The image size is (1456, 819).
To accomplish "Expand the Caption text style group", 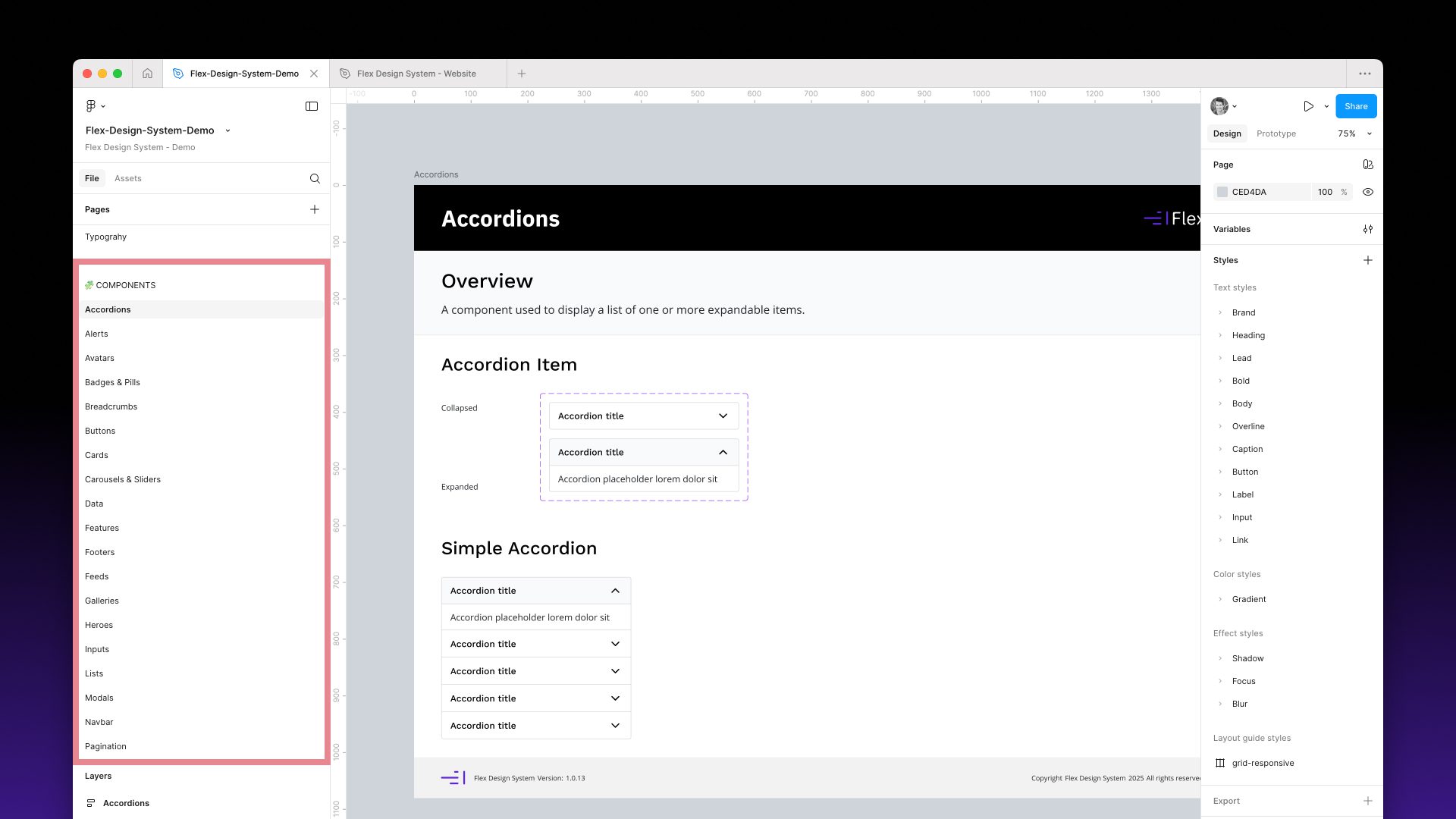I will 1220,449.
